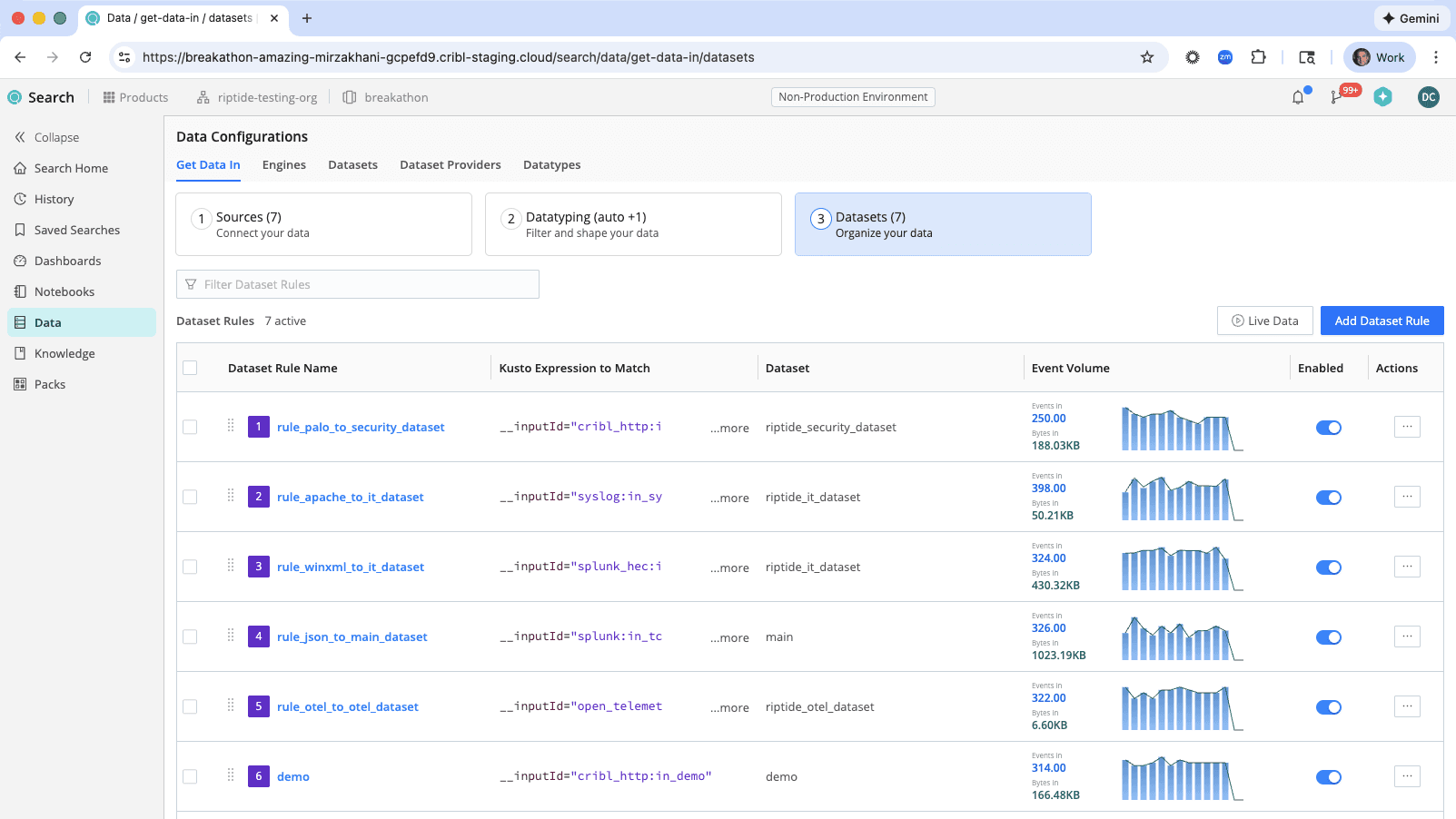Screen dimensions: 1456x819
Task: Select the checkbox for rule_json_to_main_dataset
Action: click(190, 636)
